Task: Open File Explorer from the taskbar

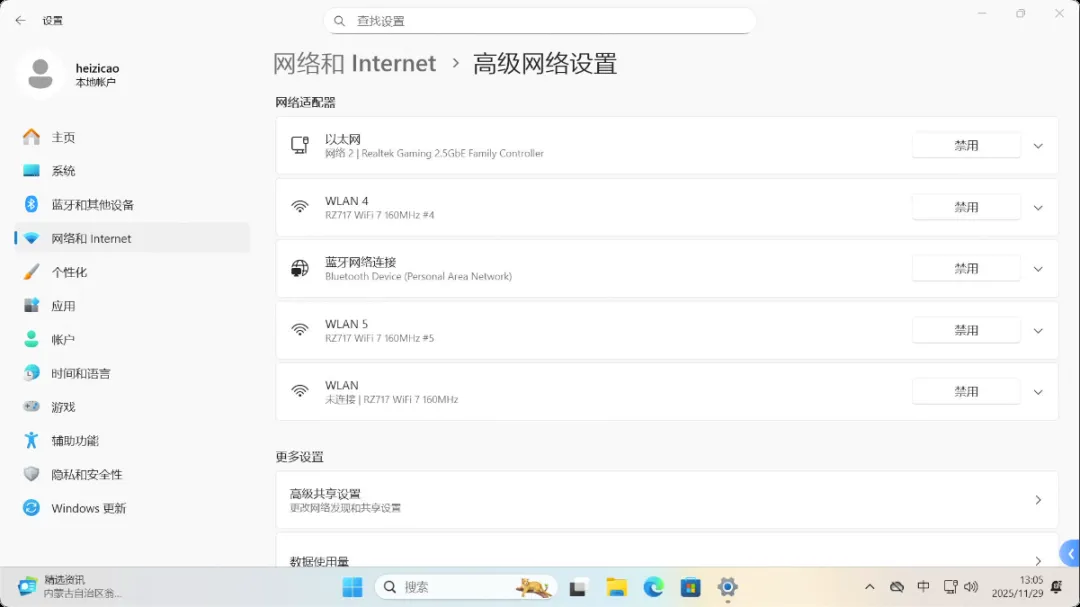Action: 616,587
